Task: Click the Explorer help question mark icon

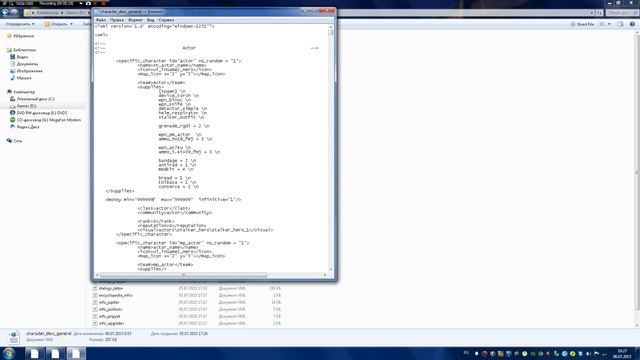Action: tap(632, 24)
